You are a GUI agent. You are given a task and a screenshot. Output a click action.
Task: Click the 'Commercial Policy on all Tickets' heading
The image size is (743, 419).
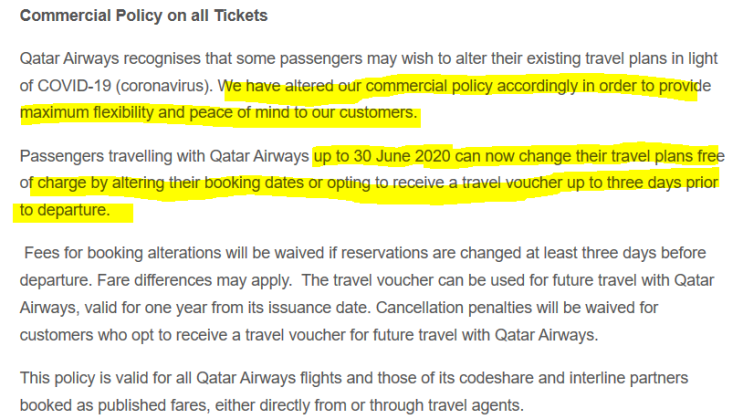click(144, 16)
